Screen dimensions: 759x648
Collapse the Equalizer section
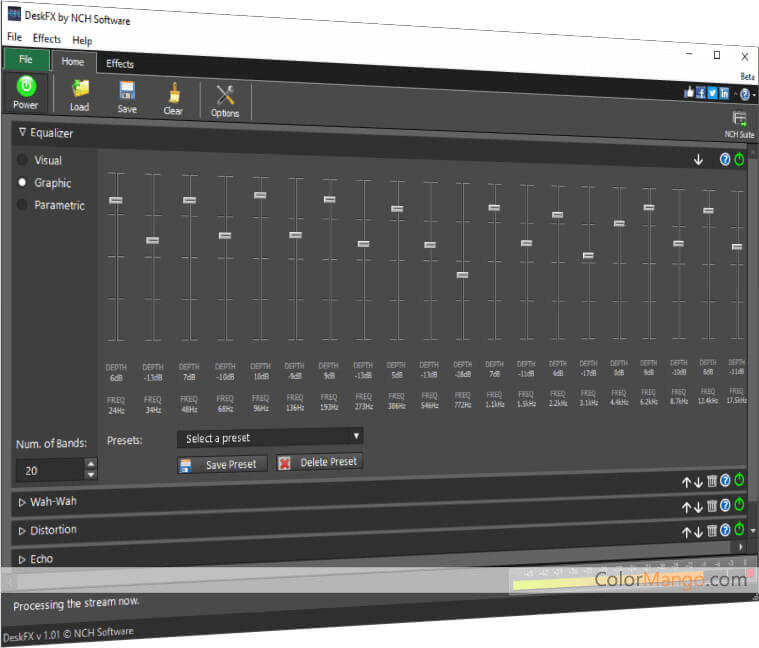[22, 132]
